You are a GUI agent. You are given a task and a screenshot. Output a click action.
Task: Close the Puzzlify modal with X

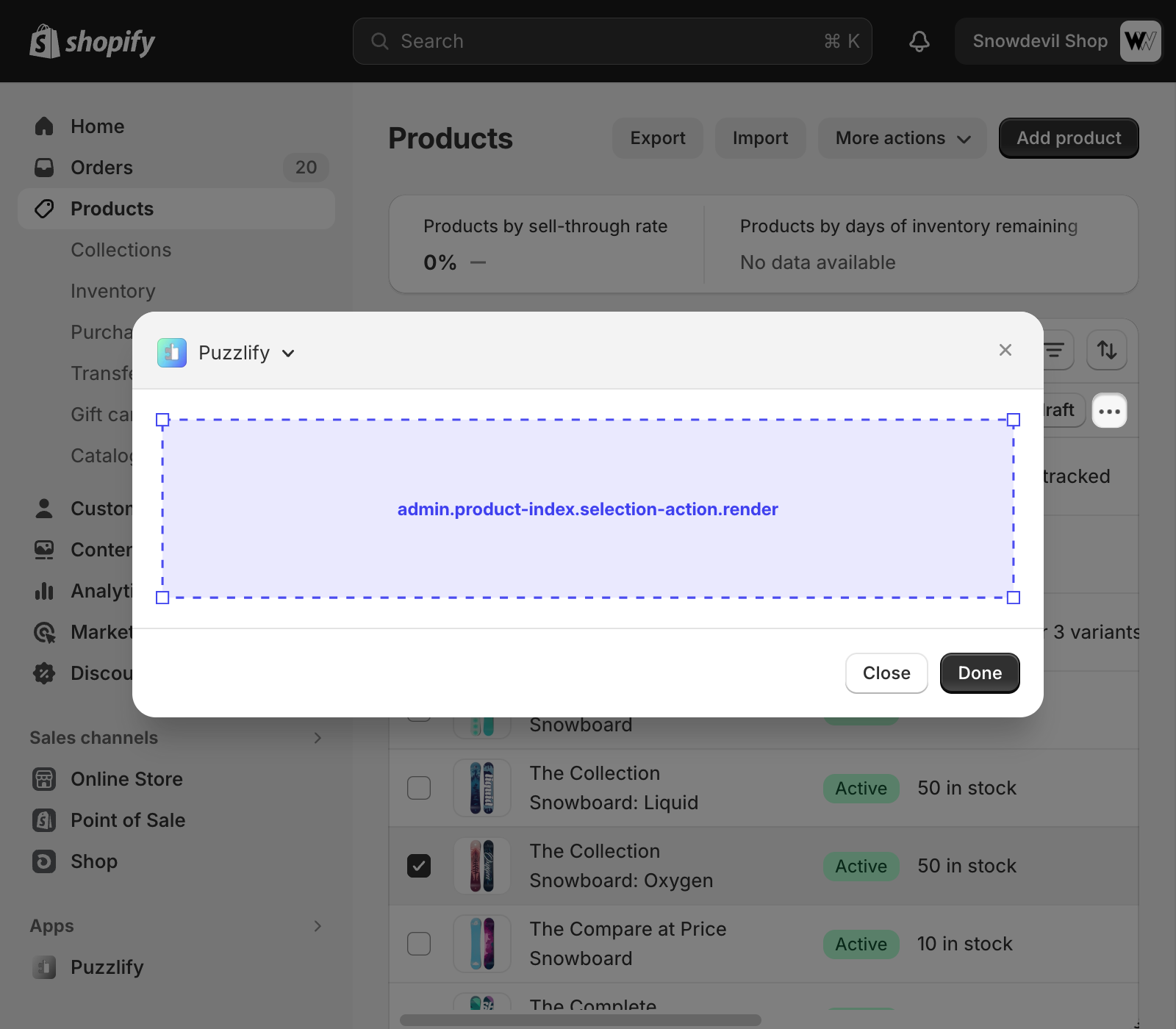pyautogui.click(x=1005, y=350)
